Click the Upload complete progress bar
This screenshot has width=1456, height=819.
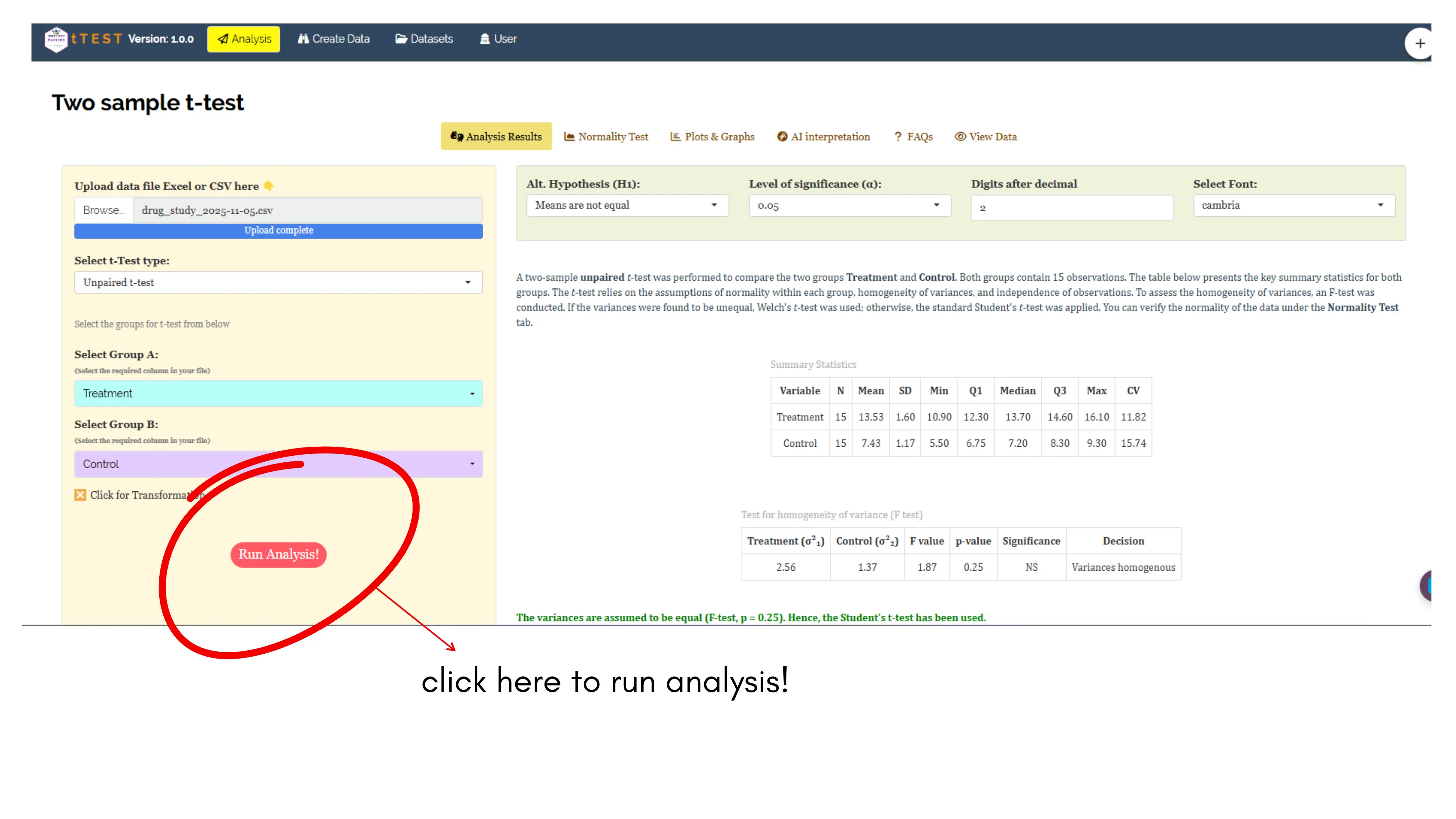pyautogui.click(x=278, y=231)
